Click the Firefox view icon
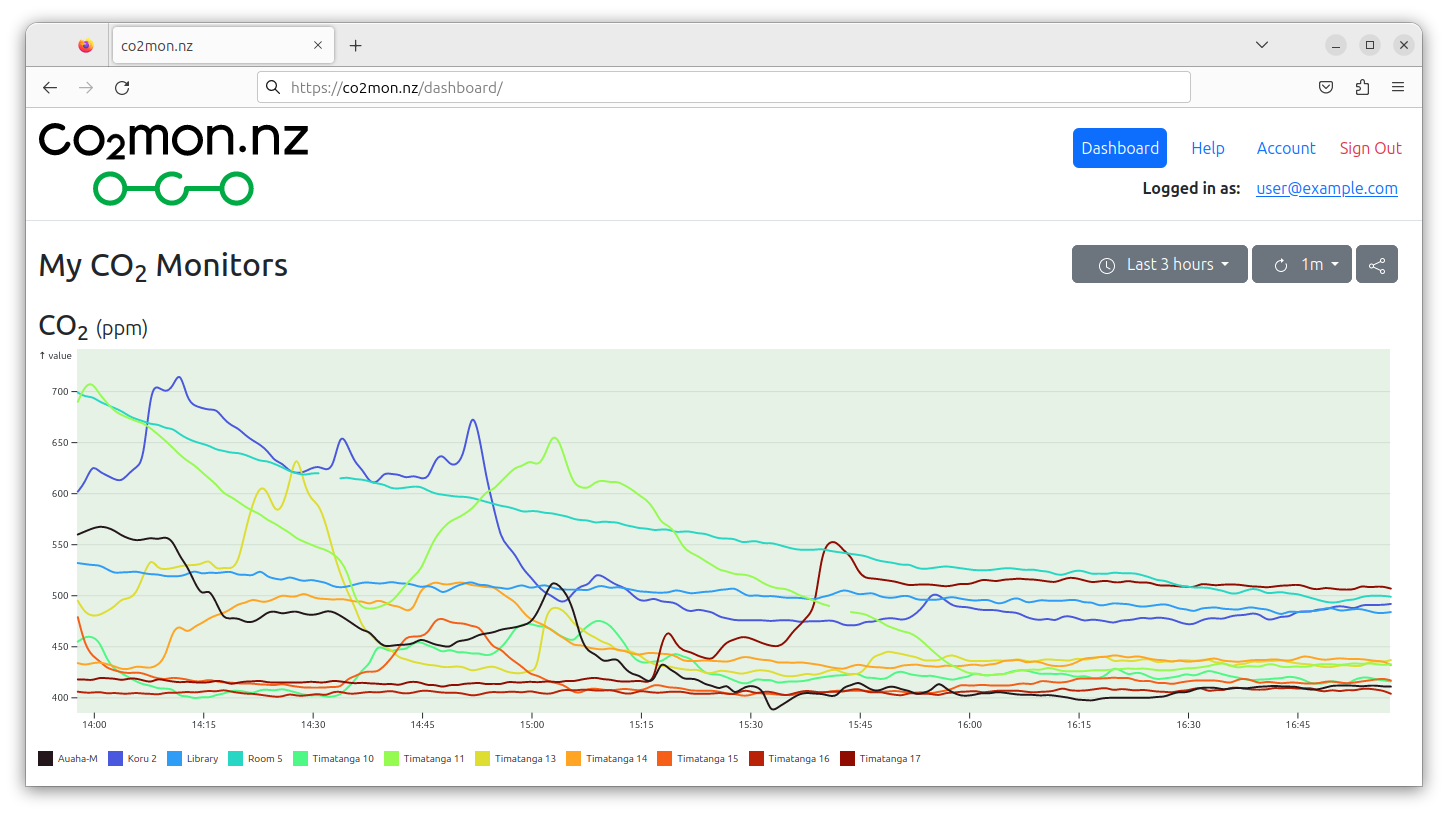Viewport: 1448px width, 815px height. 85,45
